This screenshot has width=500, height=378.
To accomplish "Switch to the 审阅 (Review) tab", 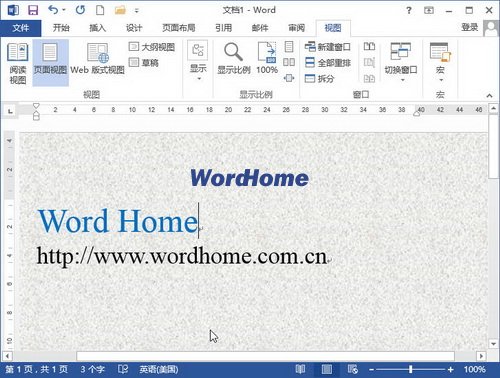I will pyautogui.click(x=297, y=28).
